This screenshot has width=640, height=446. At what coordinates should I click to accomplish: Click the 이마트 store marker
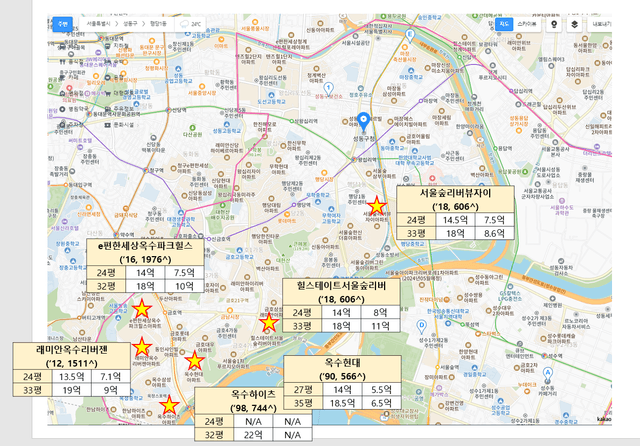[x=221, y=40]
